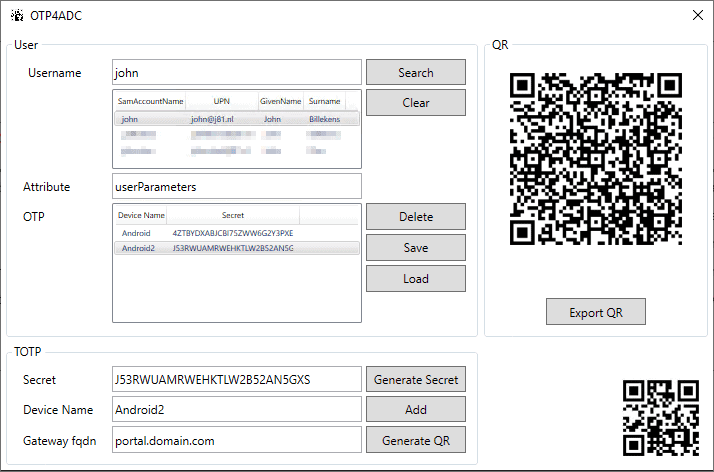Click secret 4ZTBYDXABJCBI7SZWW6G2Y3PXE cell

[233, 233]
